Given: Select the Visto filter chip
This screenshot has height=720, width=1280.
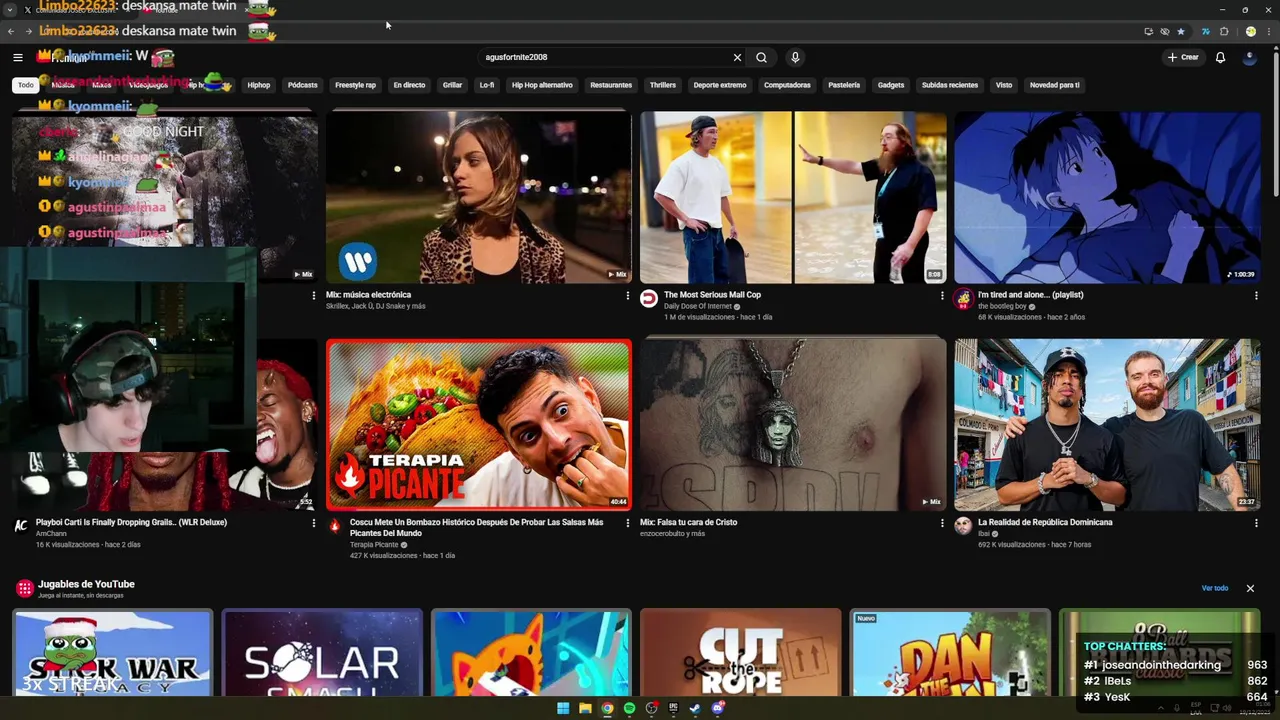Looking at the screenshot, I should click(x=1004, y=85).
